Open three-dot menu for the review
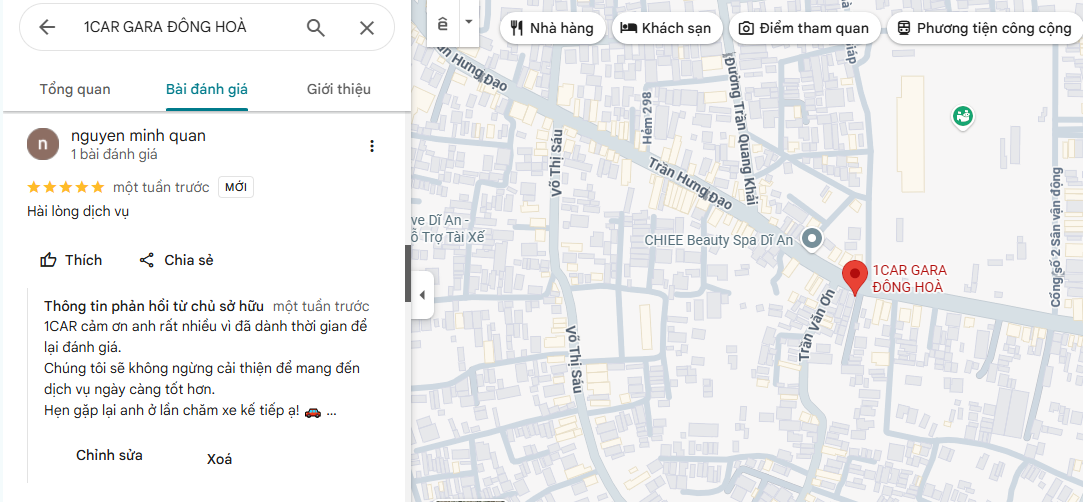The height and width of the screenshot is (502, 1083). [372, 146]
